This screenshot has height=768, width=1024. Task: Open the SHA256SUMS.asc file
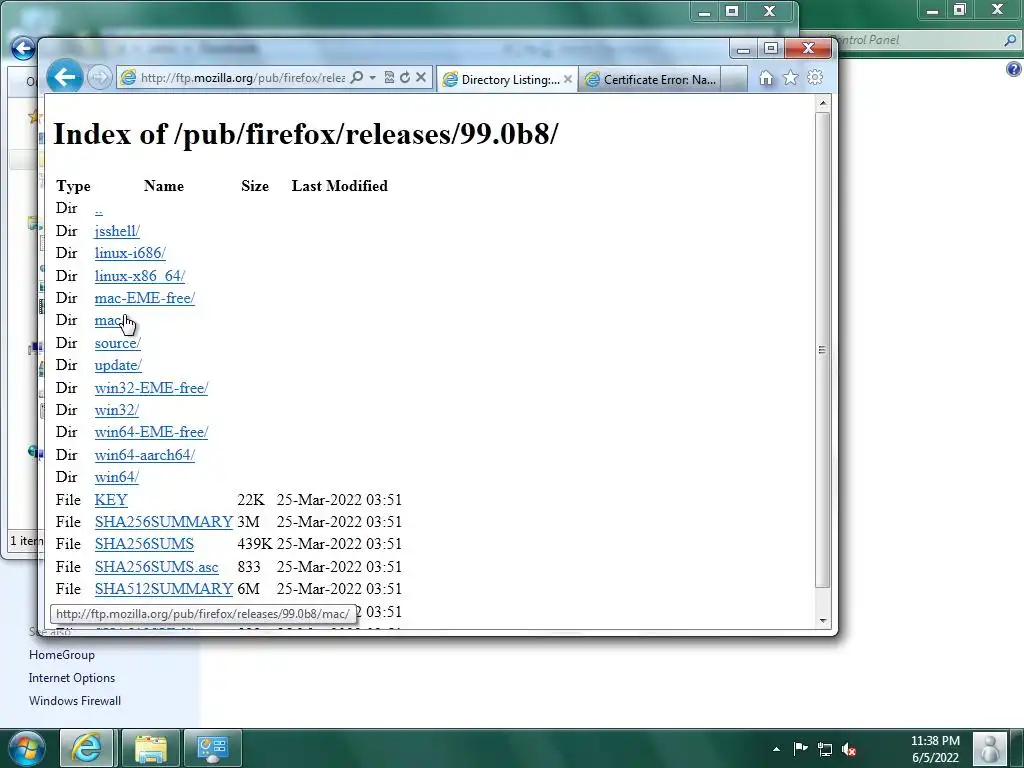click(x=156, y=567)
